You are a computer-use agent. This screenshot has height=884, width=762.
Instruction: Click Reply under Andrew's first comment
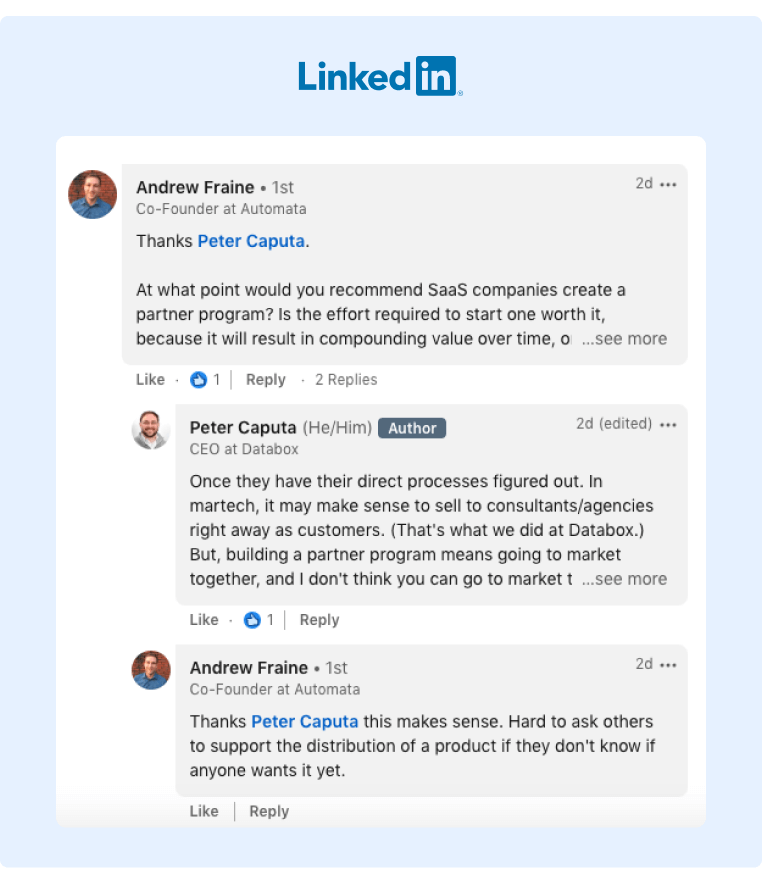pyautogui.click(x=265, y=379)
